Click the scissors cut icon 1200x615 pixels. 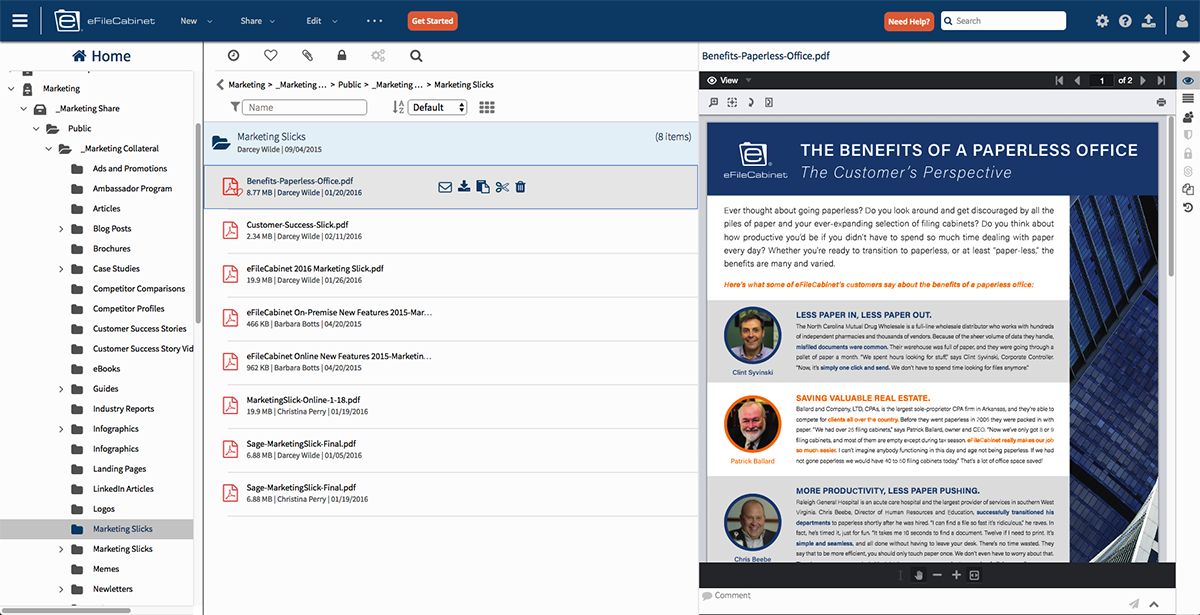pos(502,187)
